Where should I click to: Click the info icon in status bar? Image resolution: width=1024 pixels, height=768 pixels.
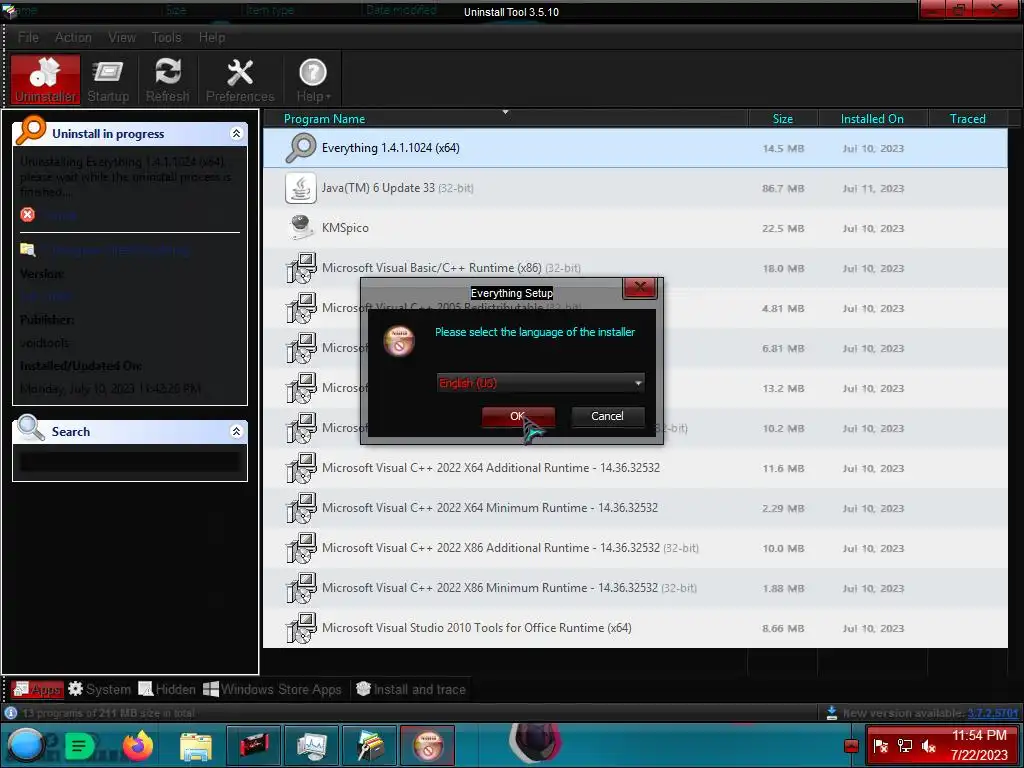[x=10, y=713]
